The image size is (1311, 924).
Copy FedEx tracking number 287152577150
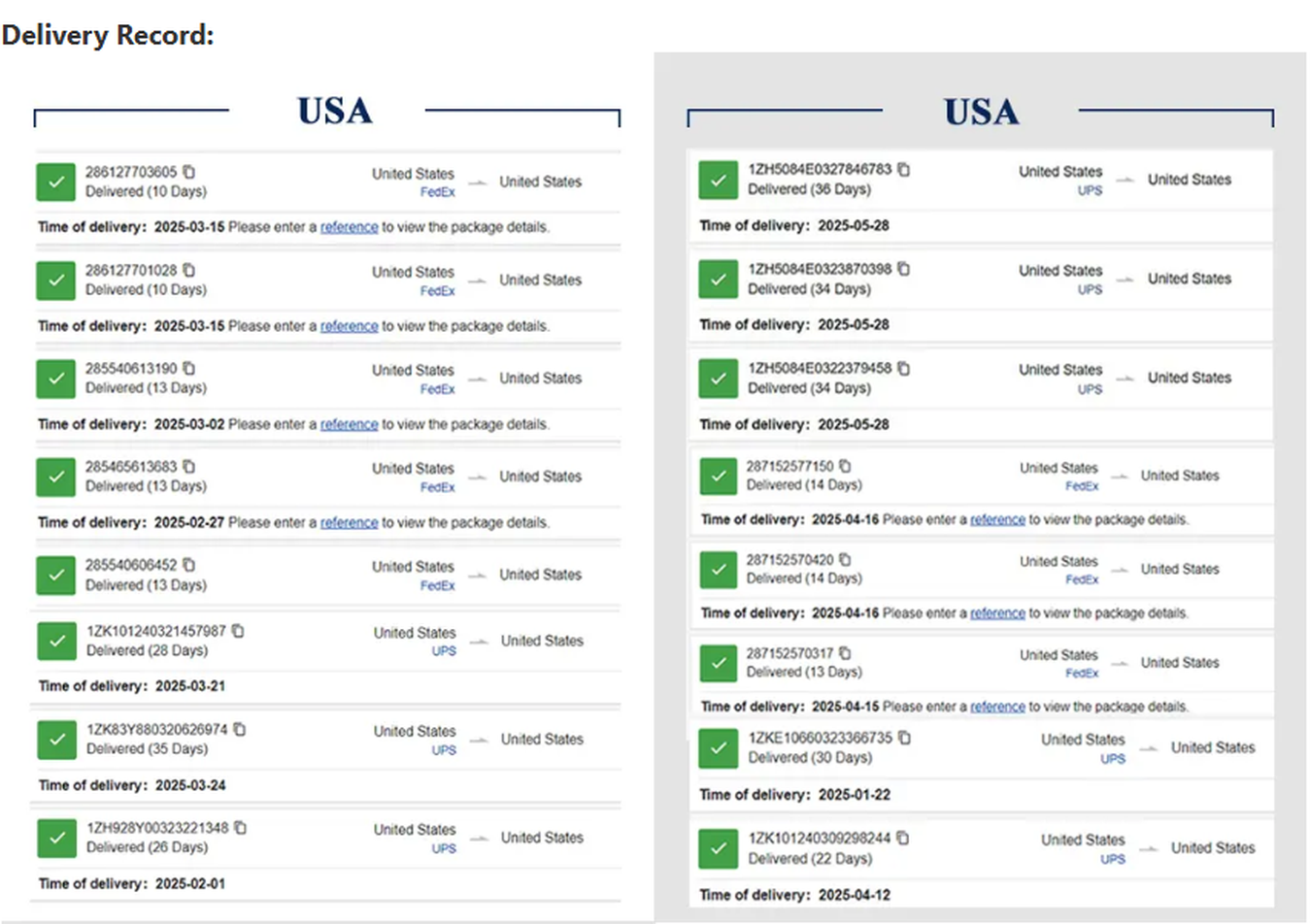coord(845,466)
